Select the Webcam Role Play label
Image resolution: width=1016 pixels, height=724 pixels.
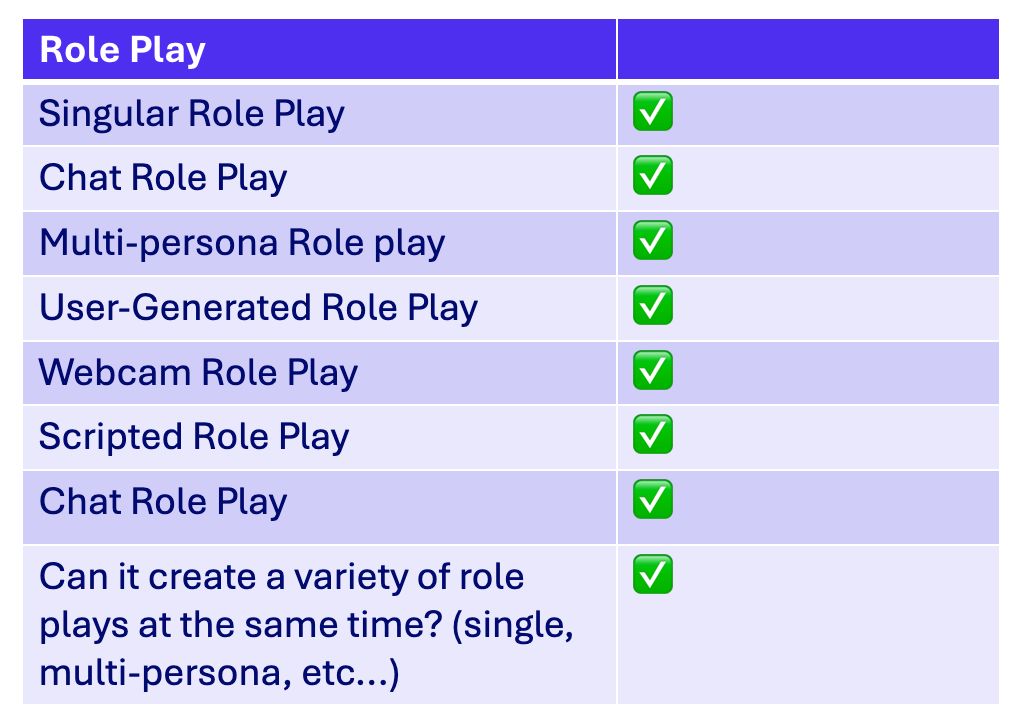click(x=198, y=372)
